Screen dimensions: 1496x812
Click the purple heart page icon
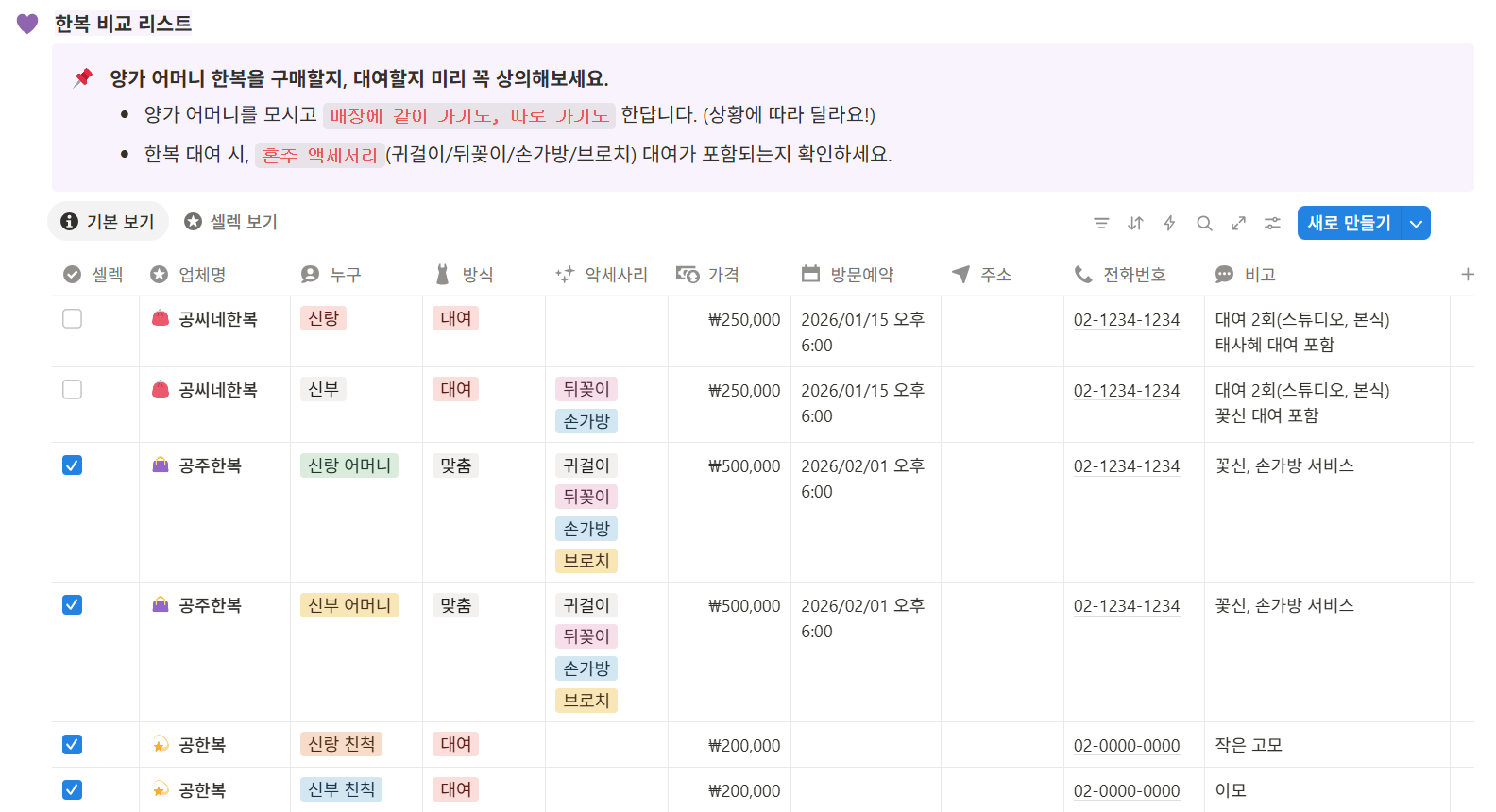pyautogui.click(x=27, y=24)
